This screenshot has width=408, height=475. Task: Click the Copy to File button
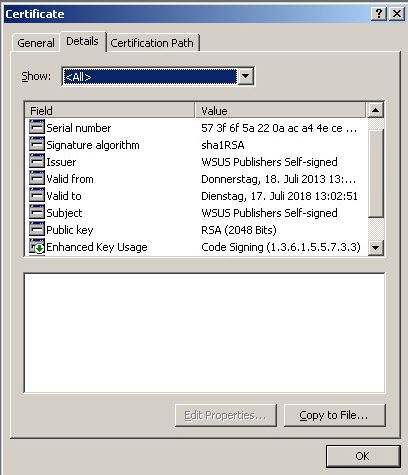(334, 415)
